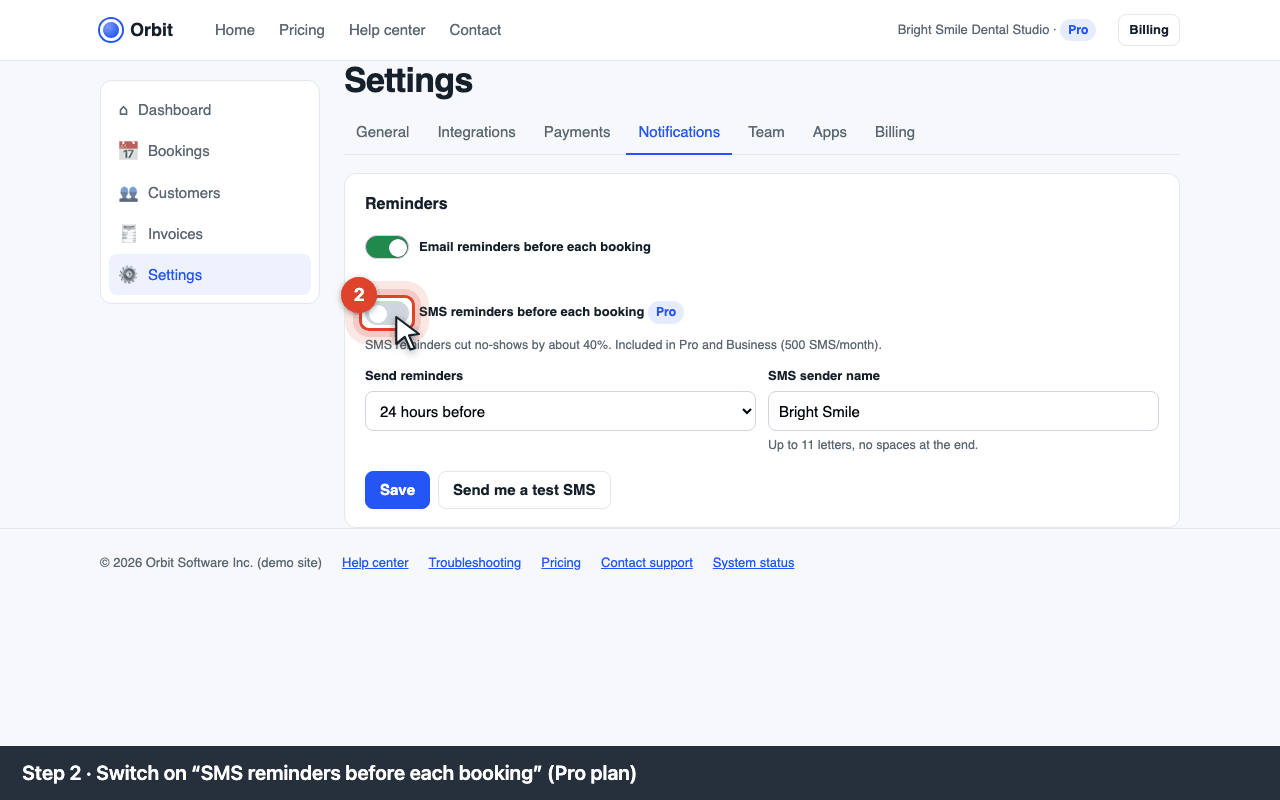Click the Pro badge in the header
Image resolution: width=1280 pixels, height=800 pixels.
[1078, 30]
